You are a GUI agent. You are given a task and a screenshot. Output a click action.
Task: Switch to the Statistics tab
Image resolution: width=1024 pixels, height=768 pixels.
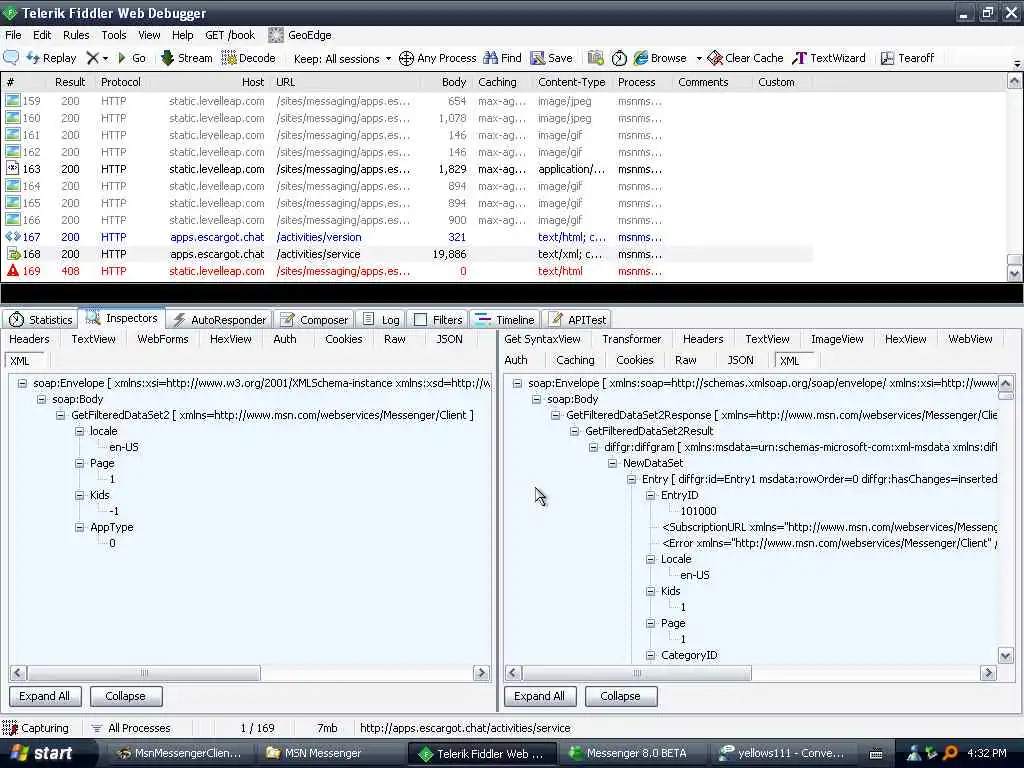(40, 320)
